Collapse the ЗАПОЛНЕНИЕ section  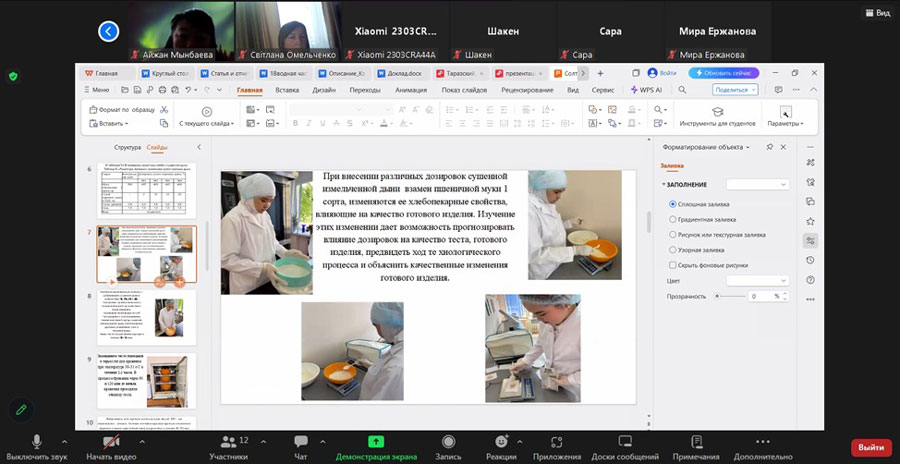664,185
